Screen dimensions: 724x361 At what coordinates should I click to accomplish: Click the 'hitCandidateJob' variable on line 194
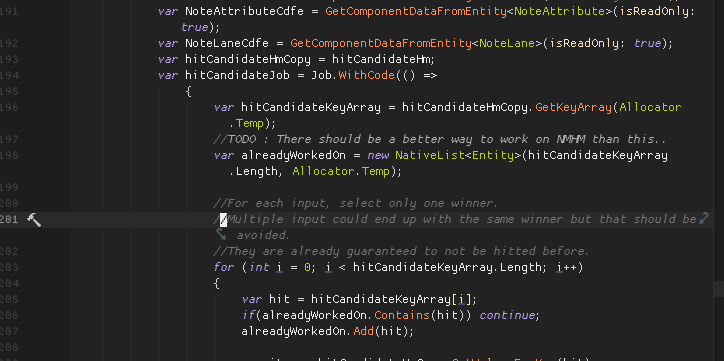(237, 75)
